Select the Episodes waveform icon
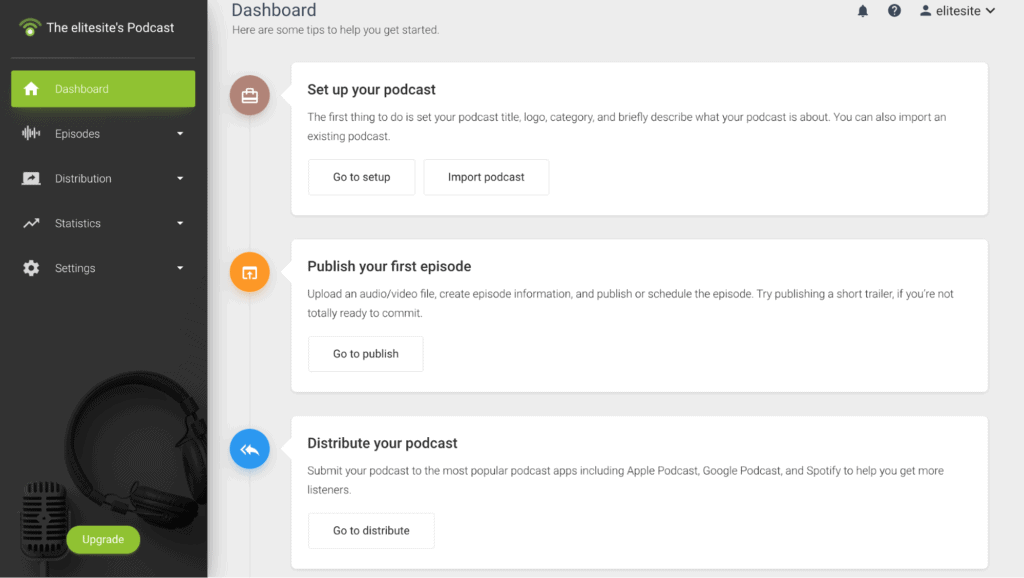The image size is (1024, 578). (x=28, y=133)
